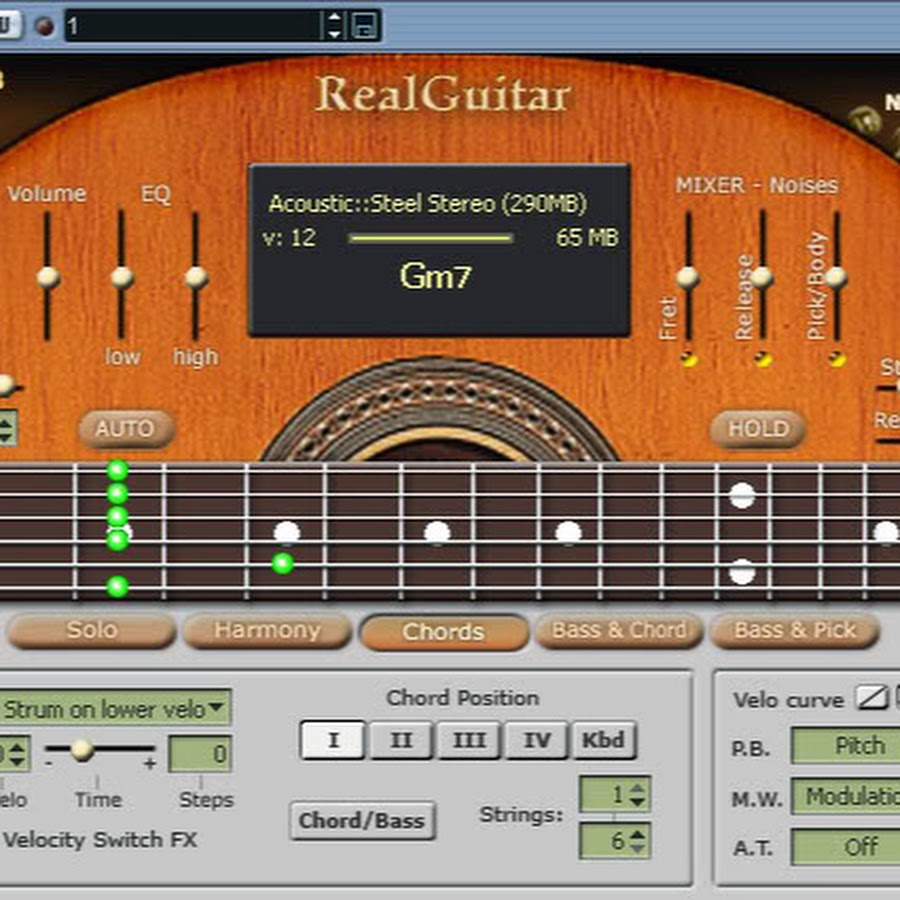The width and height of the screenshot is (900, 900).
Task: Click the save preset disk icon
Action: click(366, 26)
